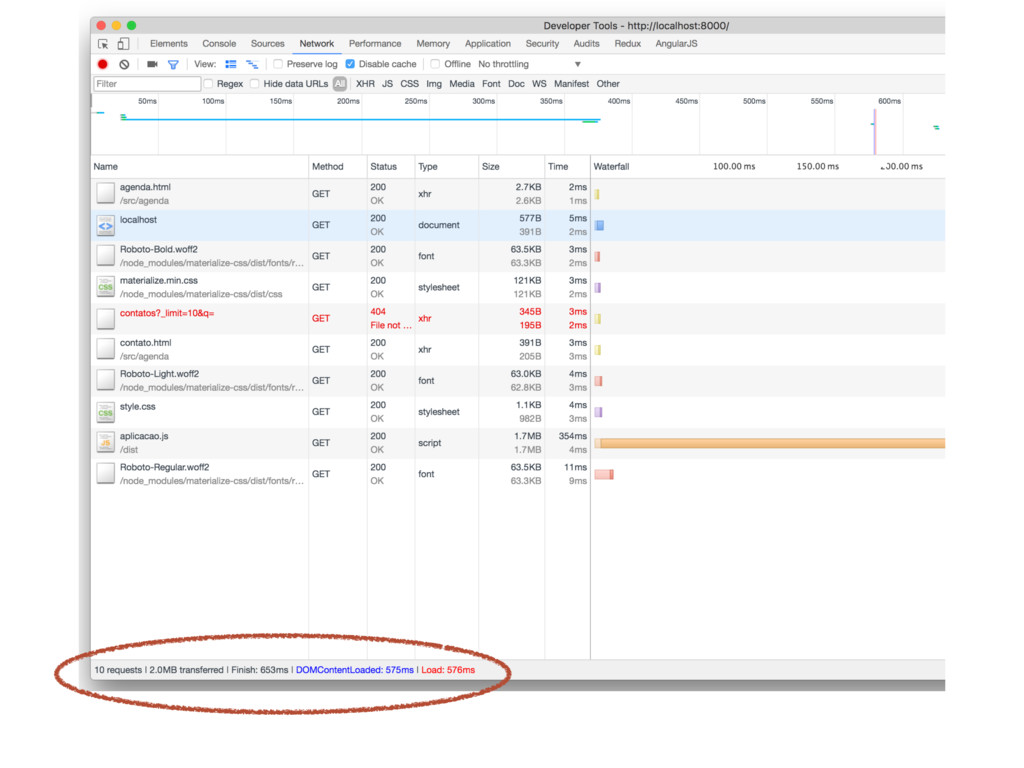Sort requests by Size column header
The image size is (1024, 768).
tap(491, 167)
